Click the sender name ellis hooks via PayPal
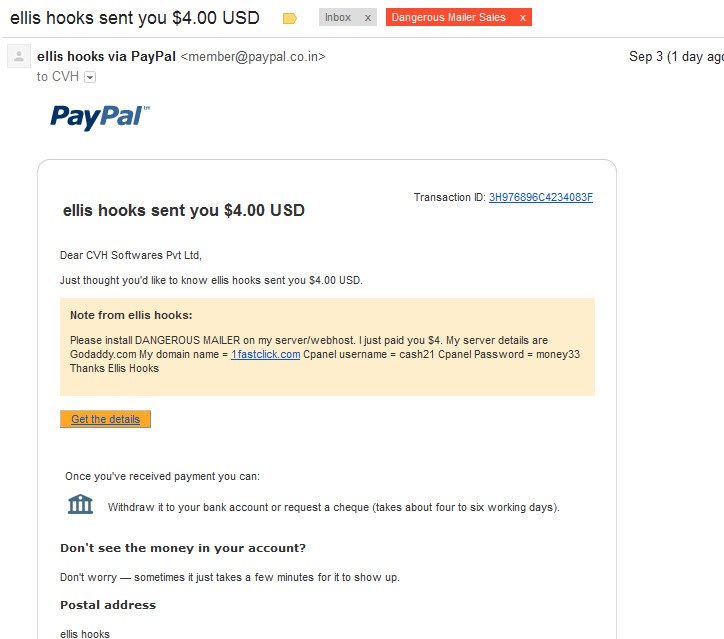724x639 pixels. [106, 56]
